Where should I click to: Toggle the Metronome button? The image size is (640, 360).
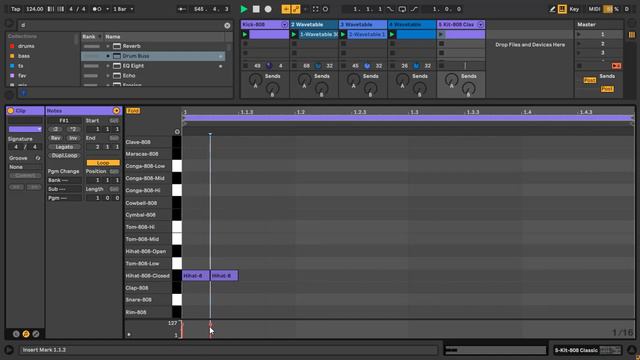(x=97, y=9)
